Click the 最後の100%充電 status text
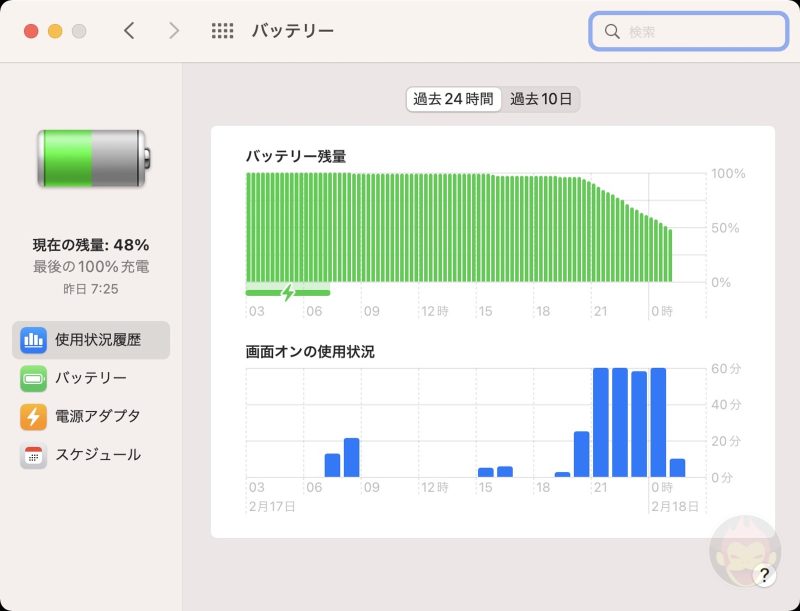800x611 pixels. click(93, 267)
